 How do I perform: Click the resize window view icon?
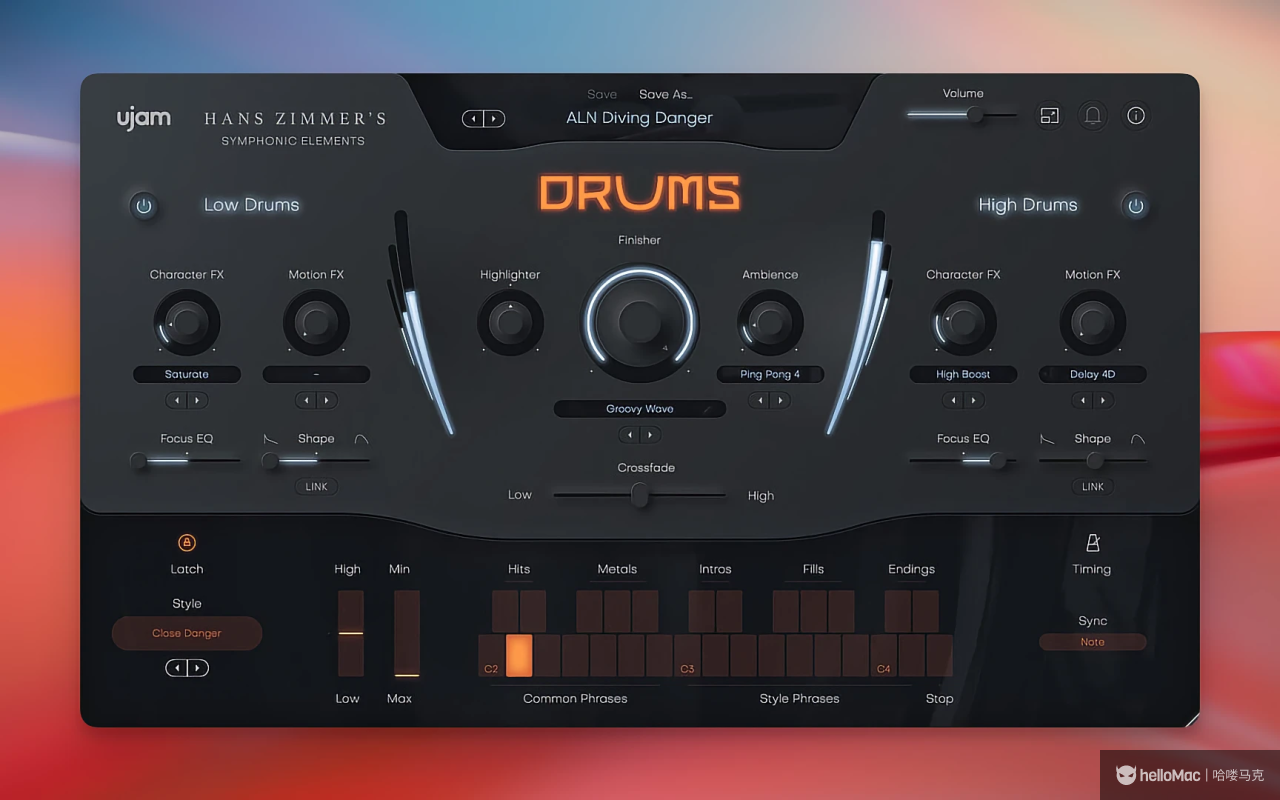click(x=1049, y=116)
